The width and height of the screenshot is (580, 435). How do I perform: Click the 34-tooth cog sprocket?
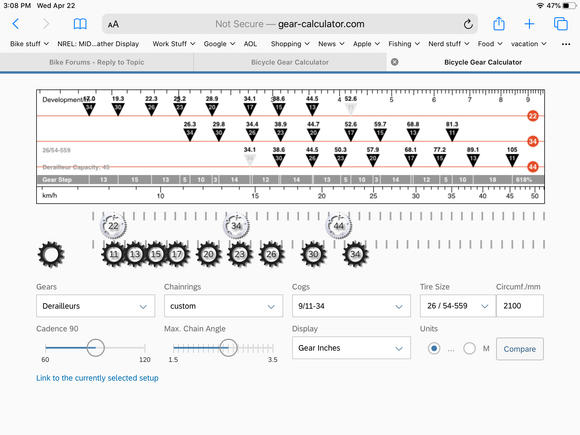click(355, 254)
